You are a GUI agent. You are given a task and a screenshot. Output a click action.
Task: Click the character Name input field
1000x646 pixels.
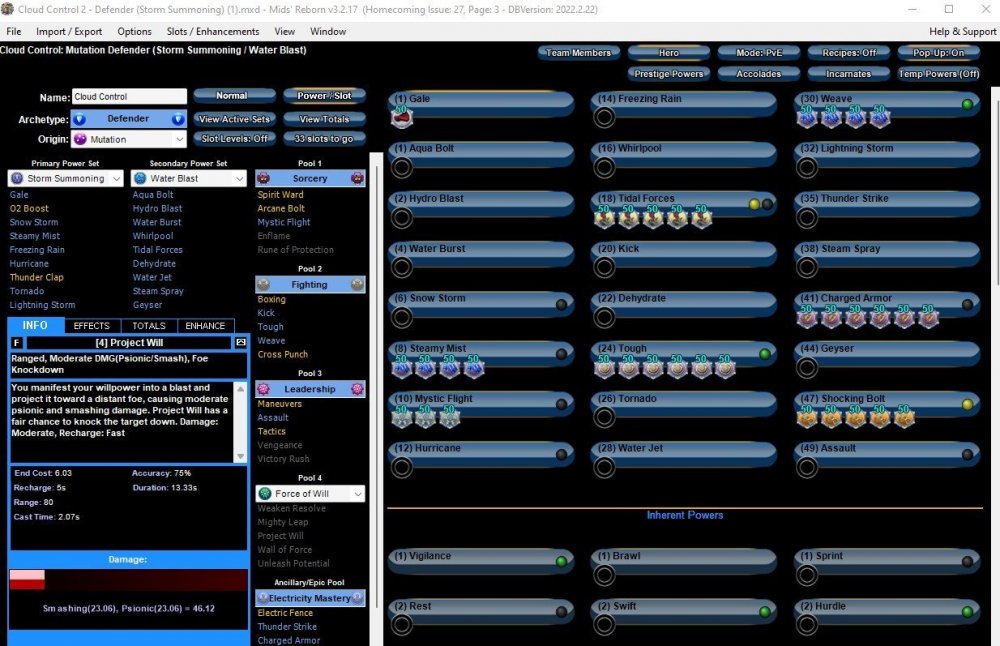[x=129, y=97]
